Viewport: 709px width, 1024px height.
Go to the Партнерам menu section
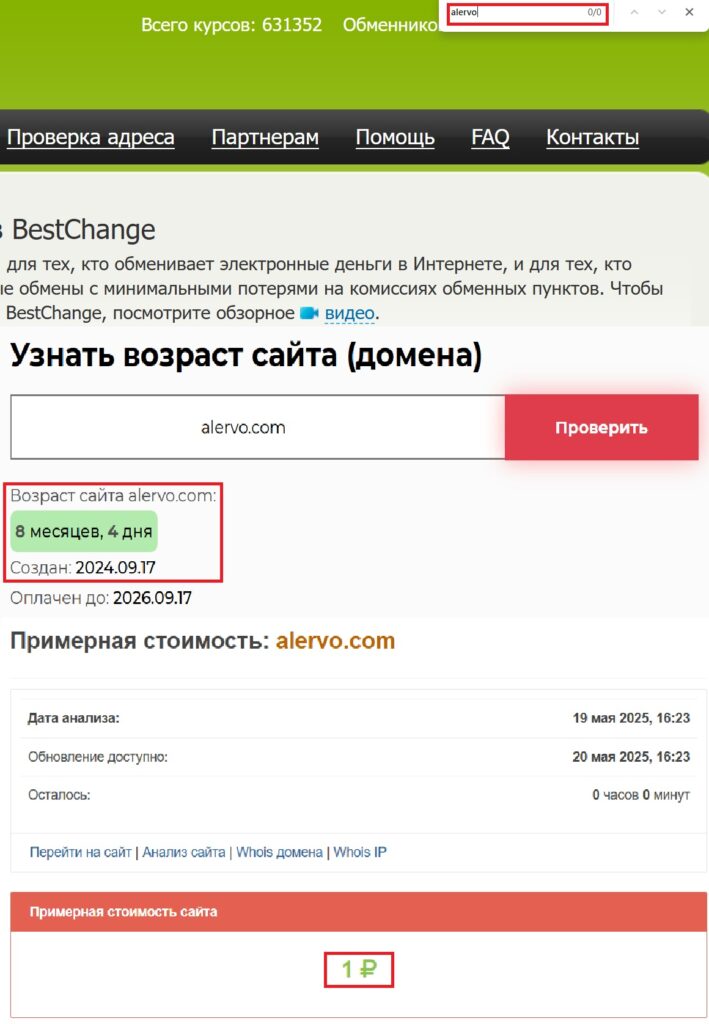coord(265,138)
